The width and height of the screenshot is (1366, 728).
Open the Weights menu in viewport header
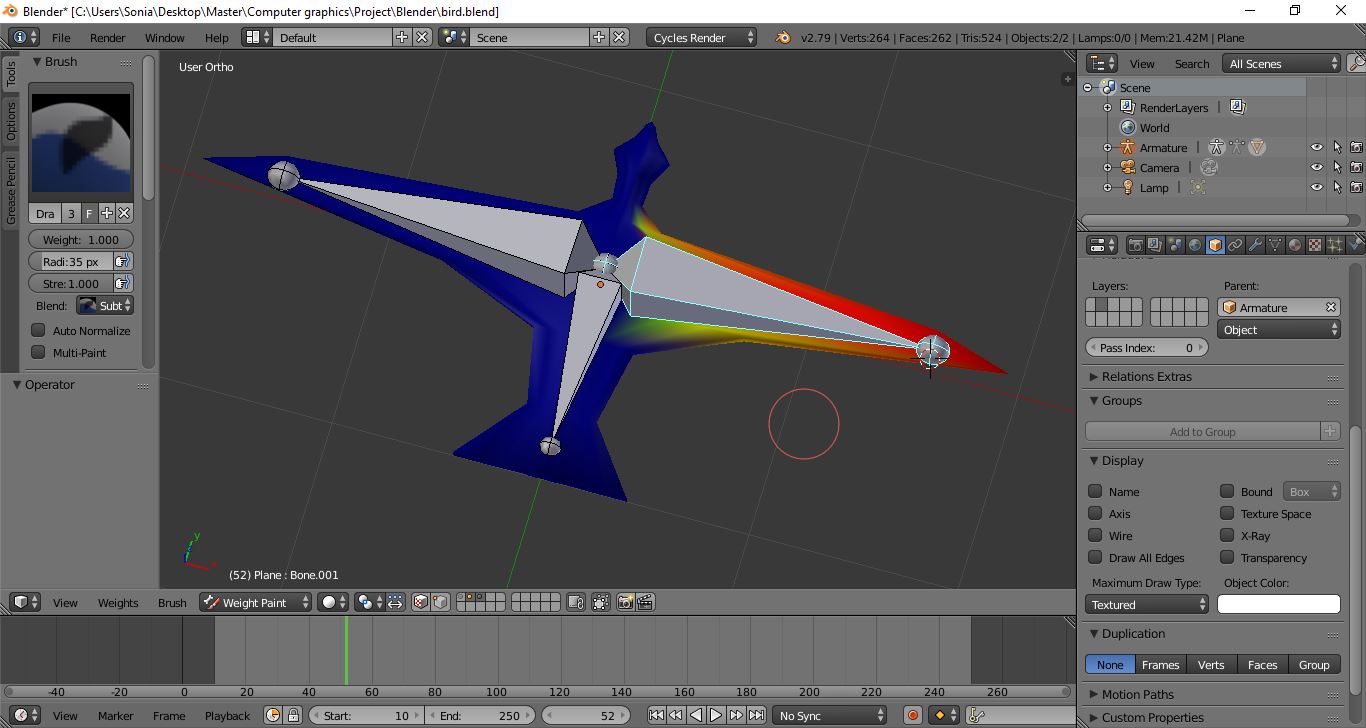118,602
